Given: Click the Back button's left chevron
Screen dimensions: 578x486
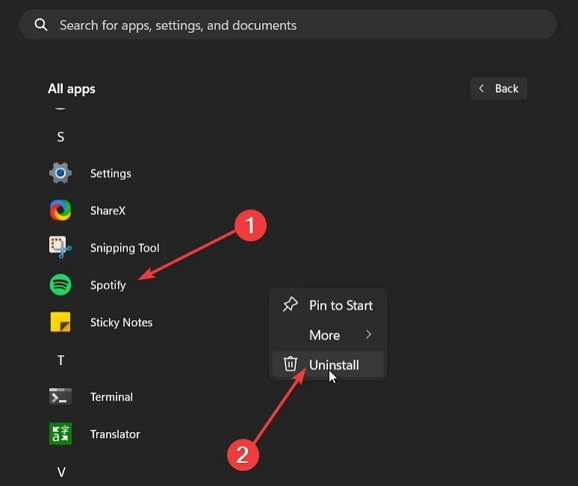Looking at the screenshot, I should (x=481, y=88).
